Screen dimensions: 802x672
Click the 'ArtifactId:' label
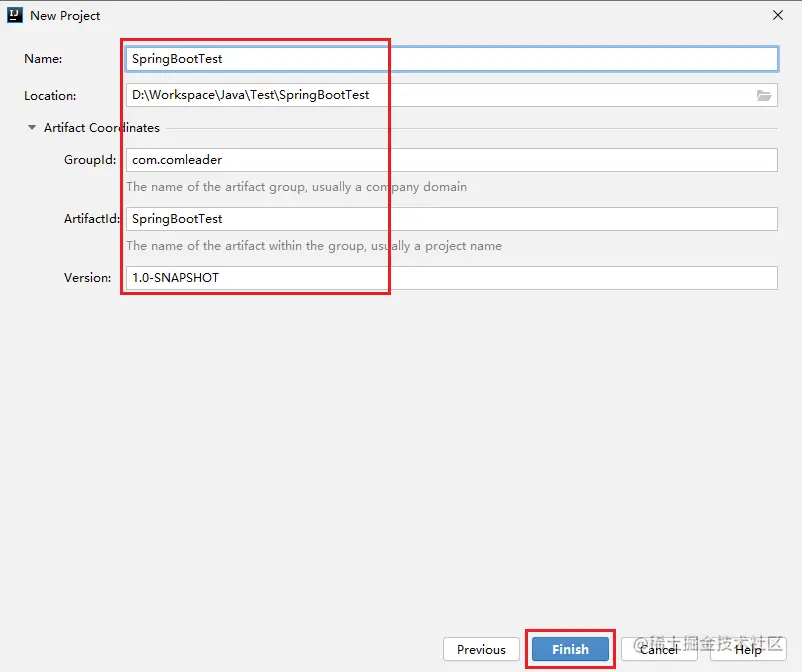click(92, 219)
